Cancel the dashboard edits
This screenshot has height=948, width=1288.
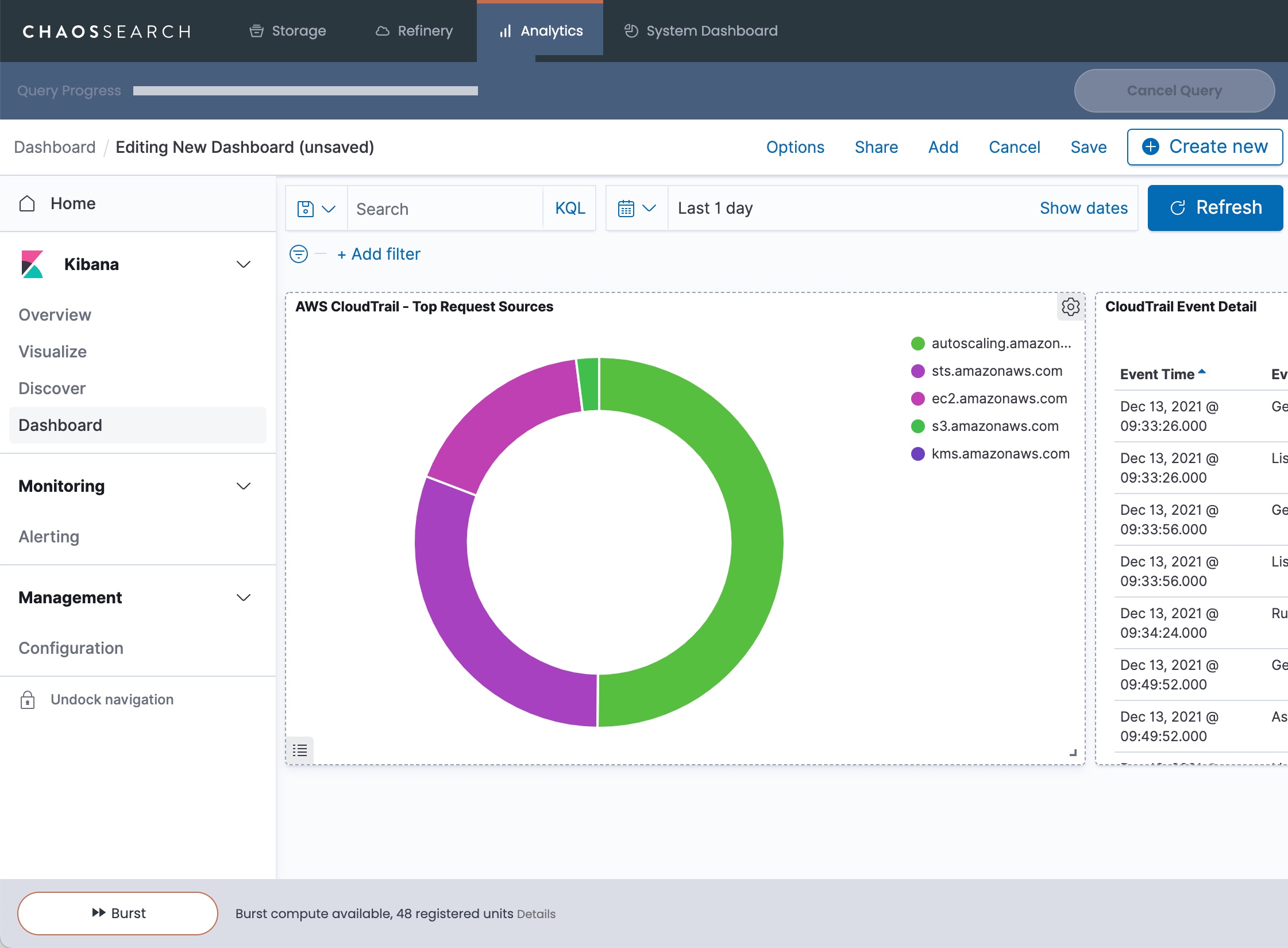pyautogui.click(x=1015, y=147)
